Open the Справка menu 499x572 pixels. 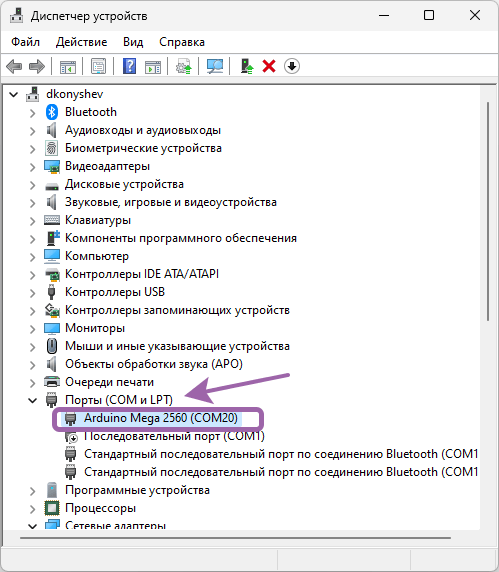pos(182,42)
